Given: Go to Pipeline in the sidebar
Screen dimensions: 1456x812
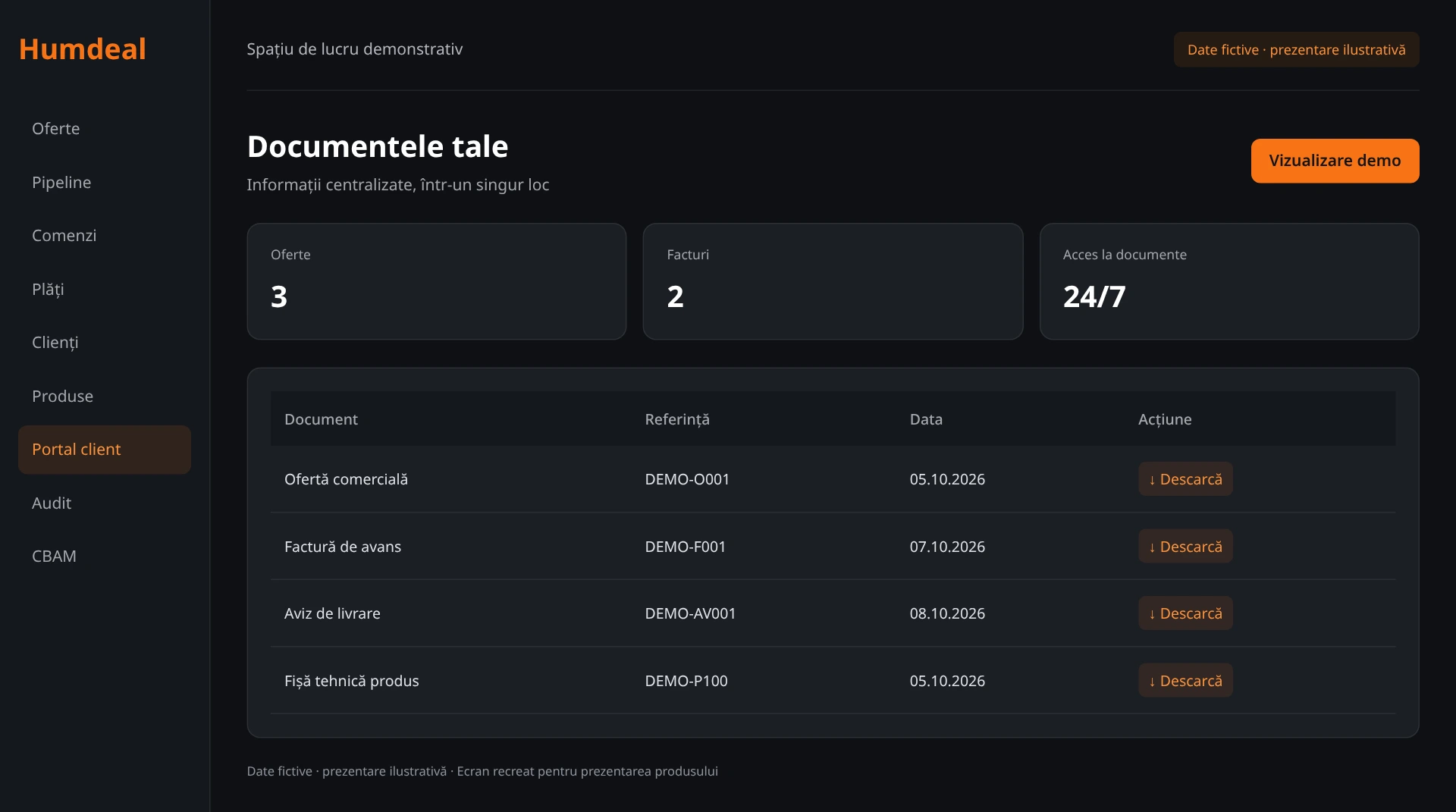Looking at the screenshot, I should [x=105, y=183].
